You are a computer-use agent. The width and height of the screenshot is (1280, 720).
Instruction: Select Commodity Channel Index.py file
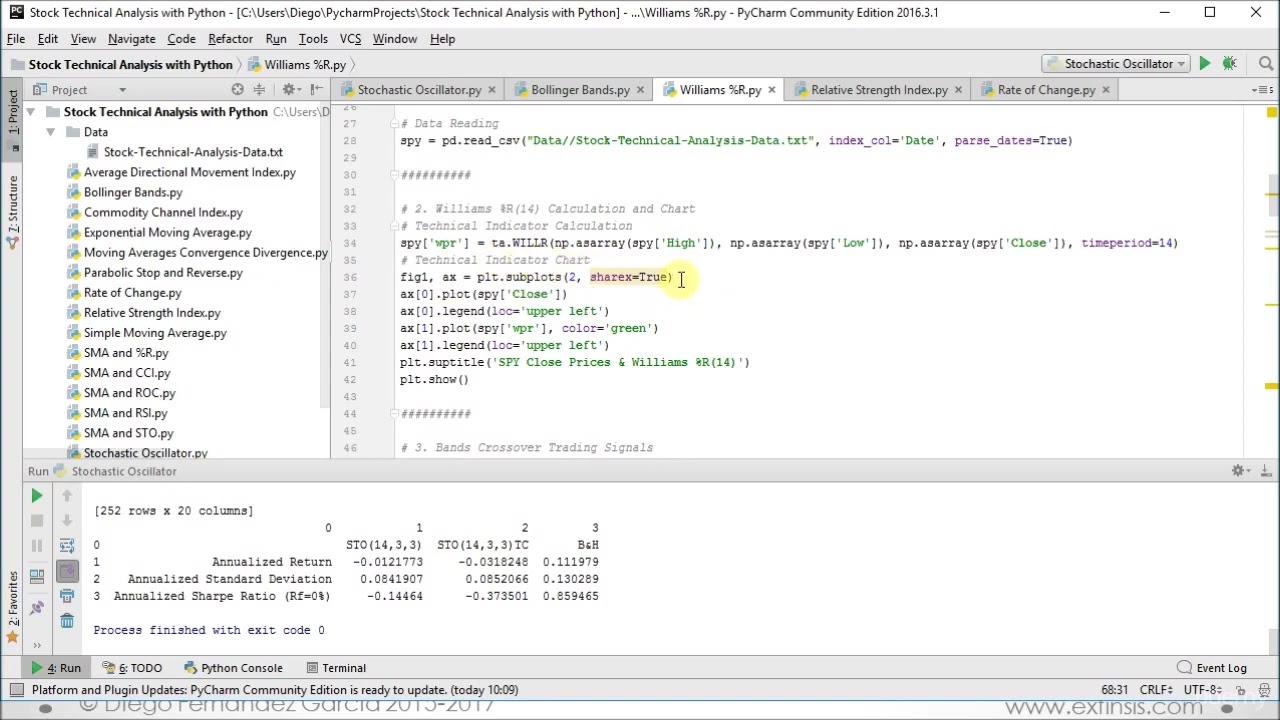(x=163, y=212)
